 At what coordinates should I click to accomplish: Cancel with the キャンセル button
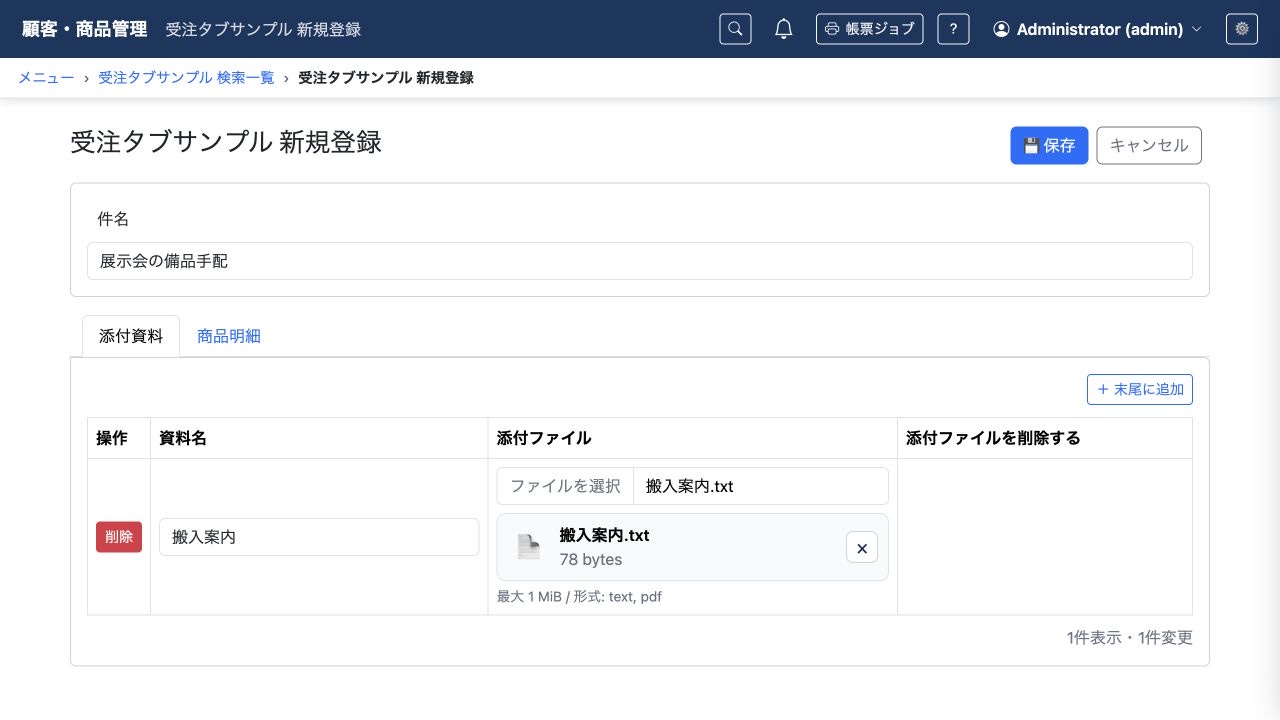[x=1149, y=145]
